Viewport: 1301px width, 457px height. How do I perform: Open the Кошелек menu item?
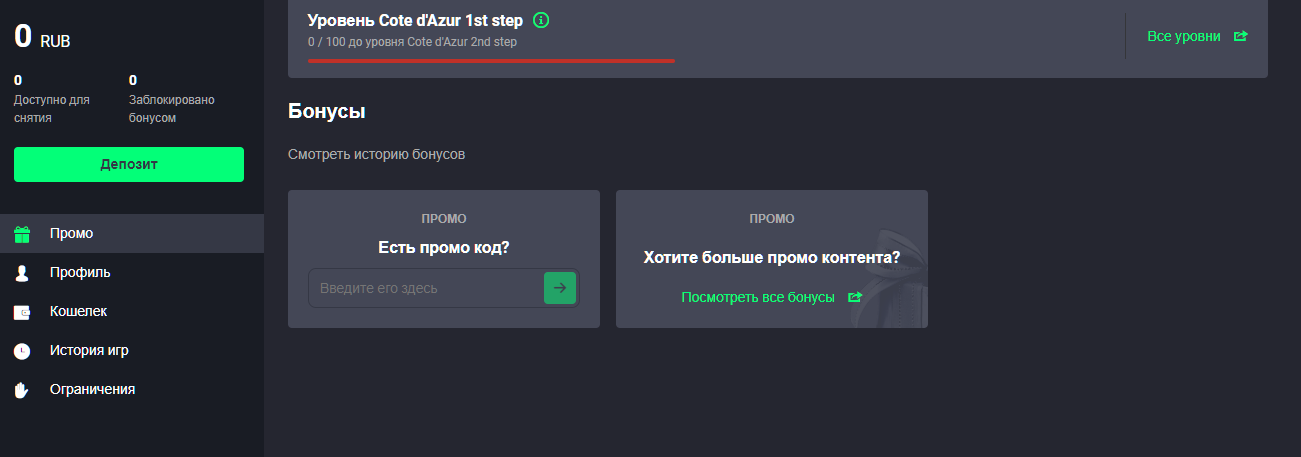pyautogui.click(x=78, y=312)
